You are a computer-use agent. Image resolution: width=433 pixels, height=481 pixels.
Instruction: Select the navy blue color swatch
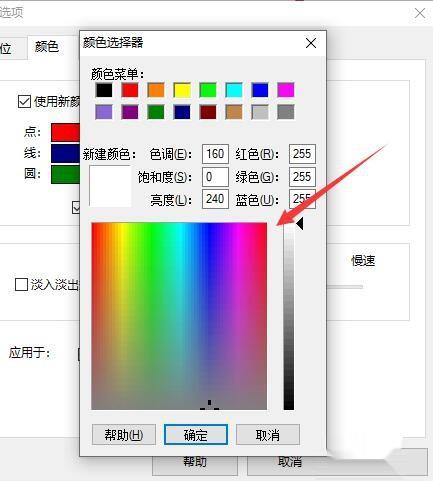182,112
